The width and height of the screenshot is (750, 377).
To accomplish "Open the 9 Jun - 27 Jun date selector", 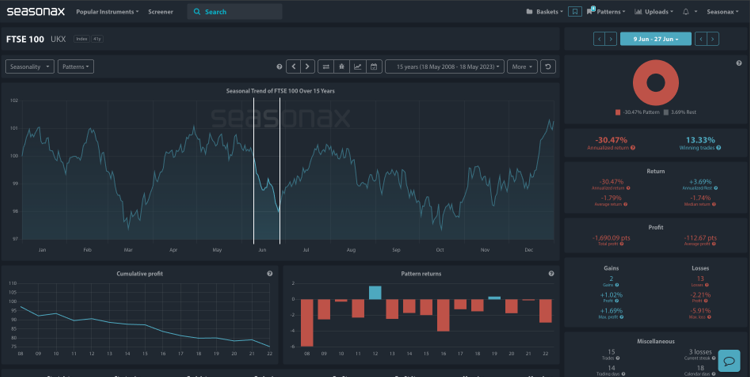I will tap(655, 39).
